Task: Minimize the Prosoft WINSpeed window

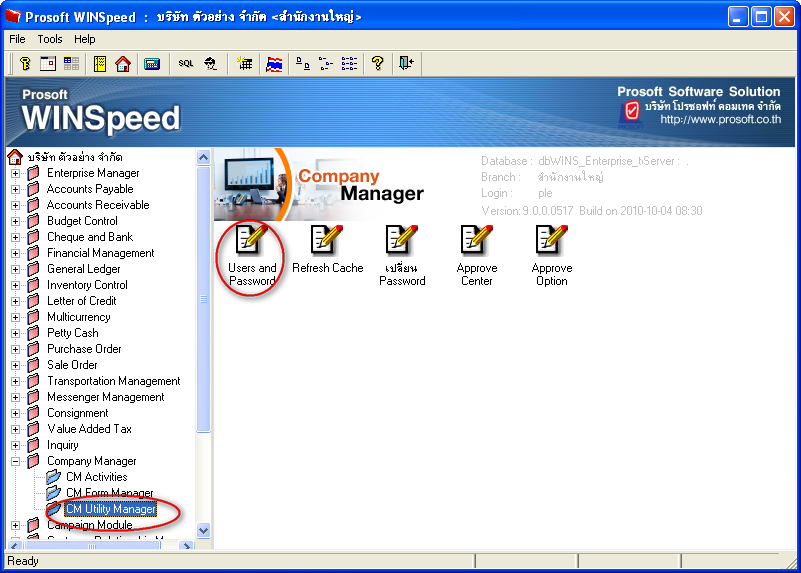Action: [x=737, y=17]
